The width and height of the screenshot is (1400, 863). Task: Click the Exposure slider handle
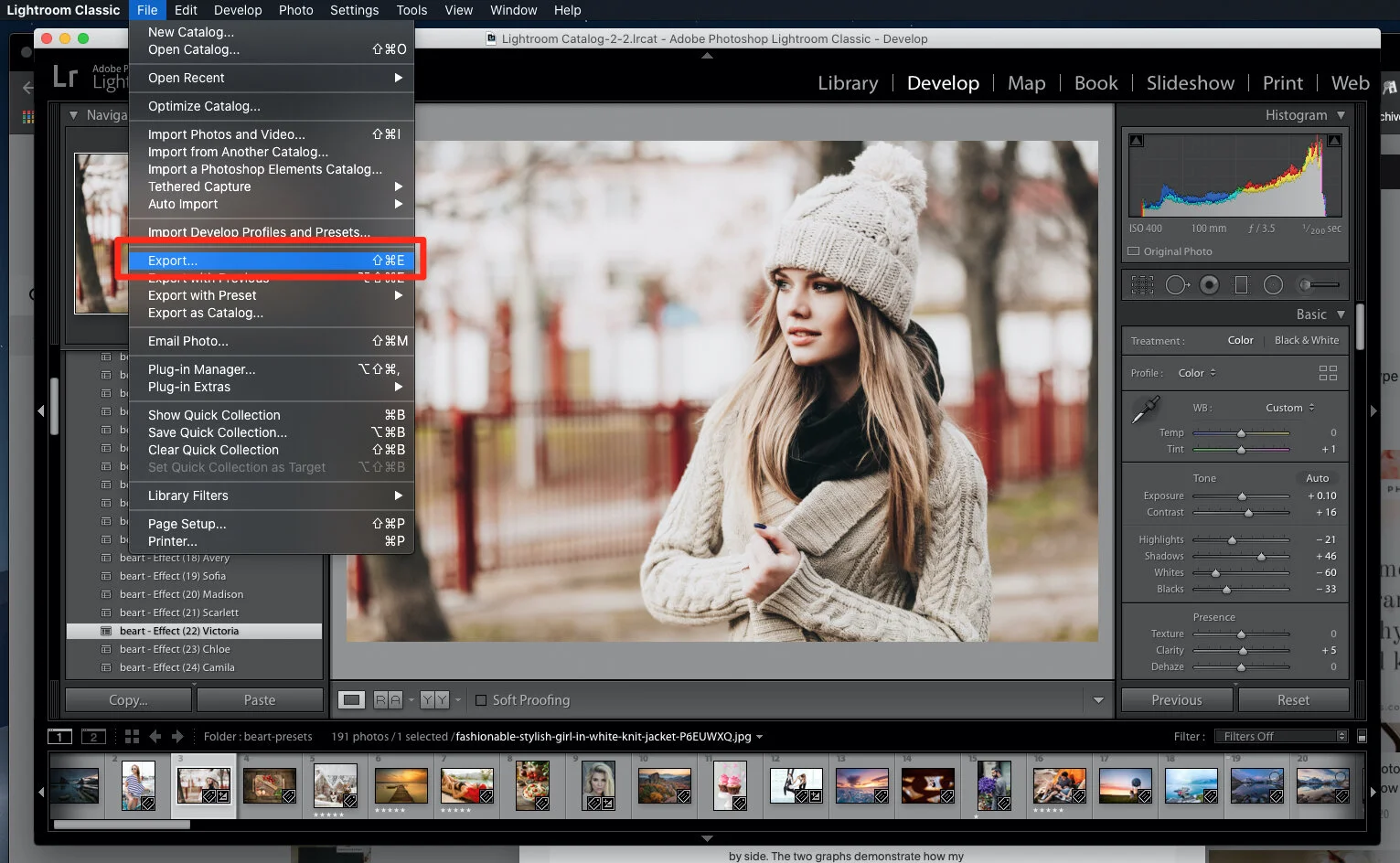click(x=1242, y=496)
